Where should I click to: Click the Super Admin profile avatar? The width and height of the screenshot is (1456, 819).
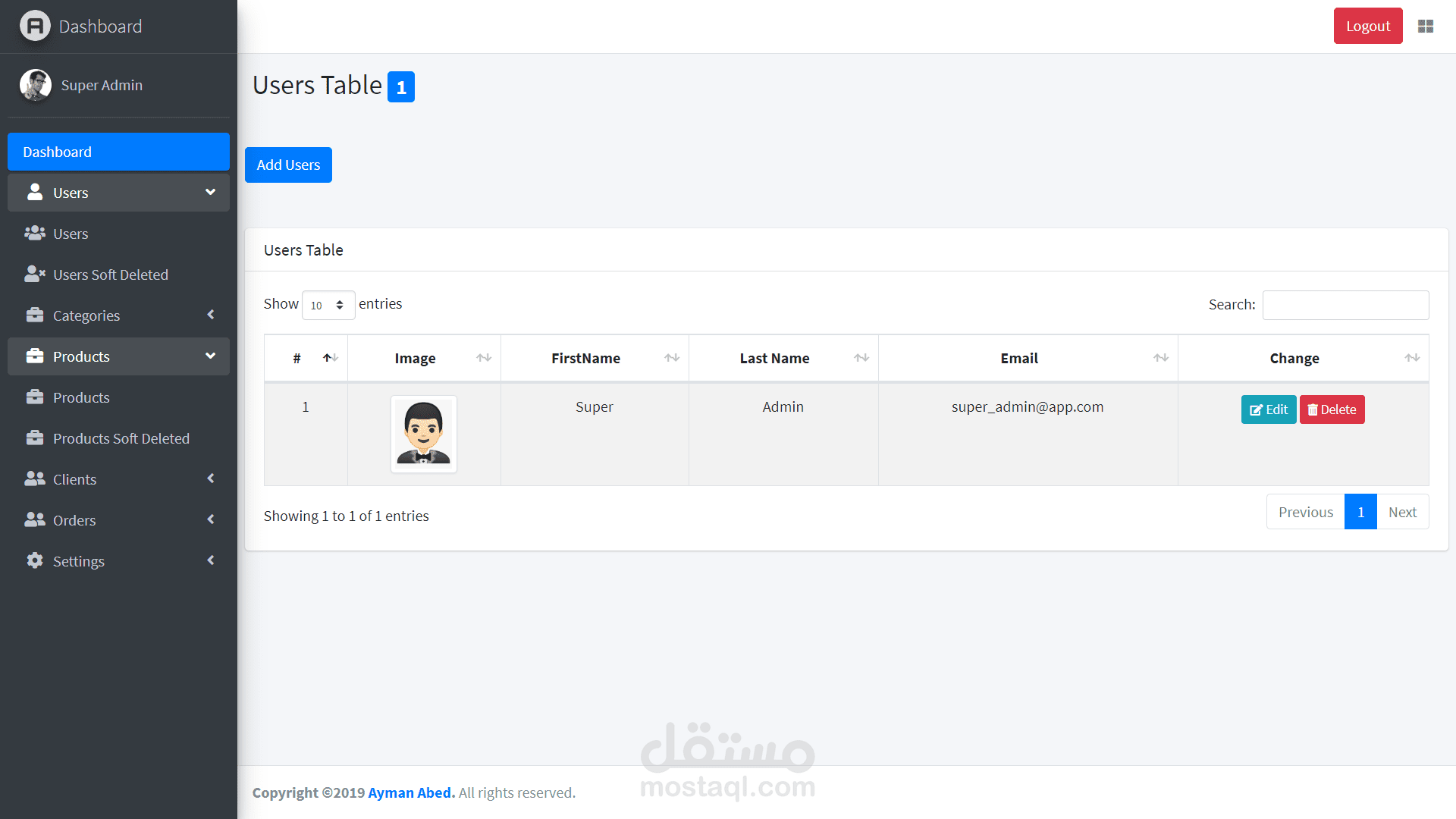point(35,85)
